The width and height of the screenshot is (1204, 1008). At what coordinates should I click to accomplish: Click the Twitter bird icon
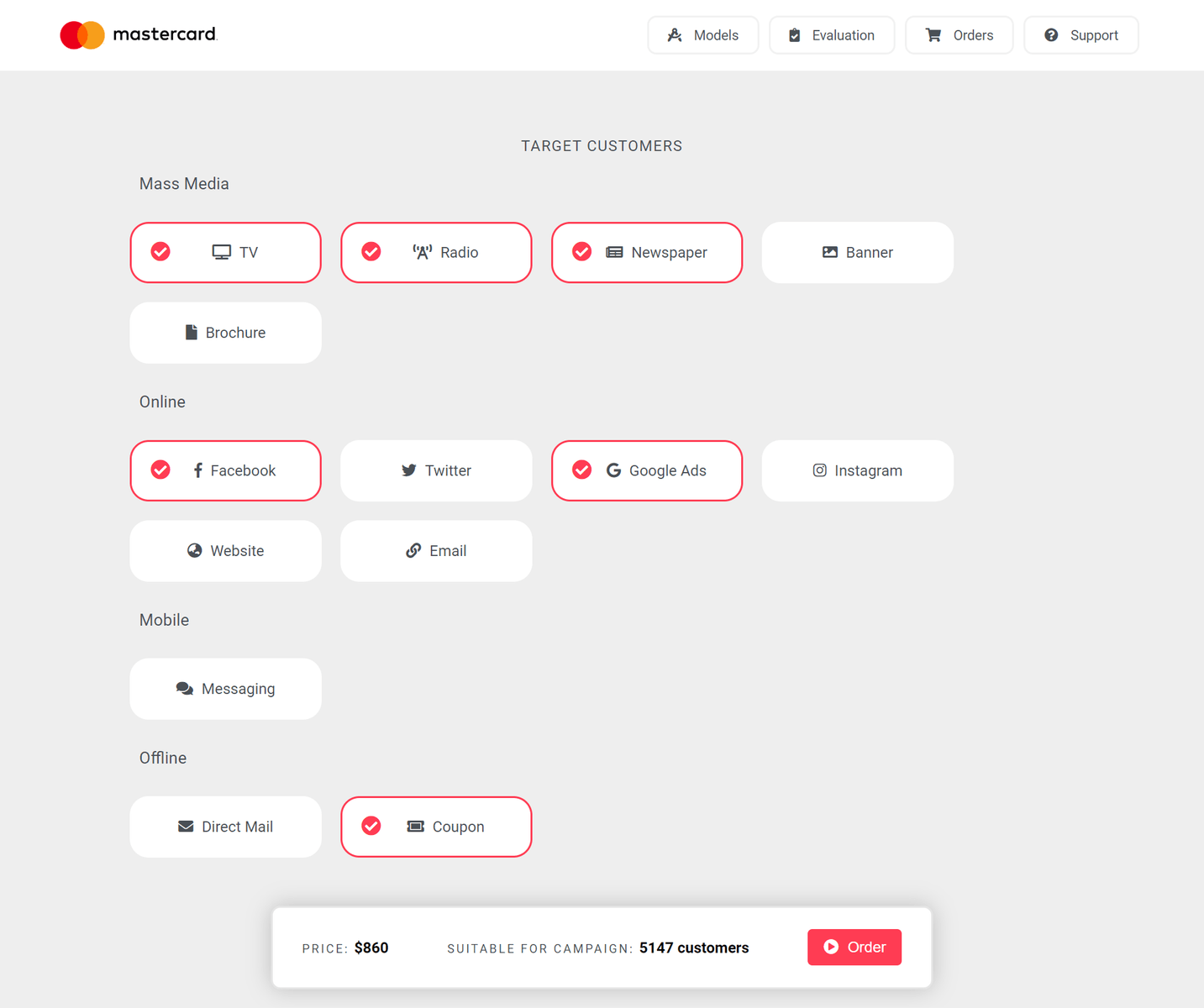(x=409, y=470)
